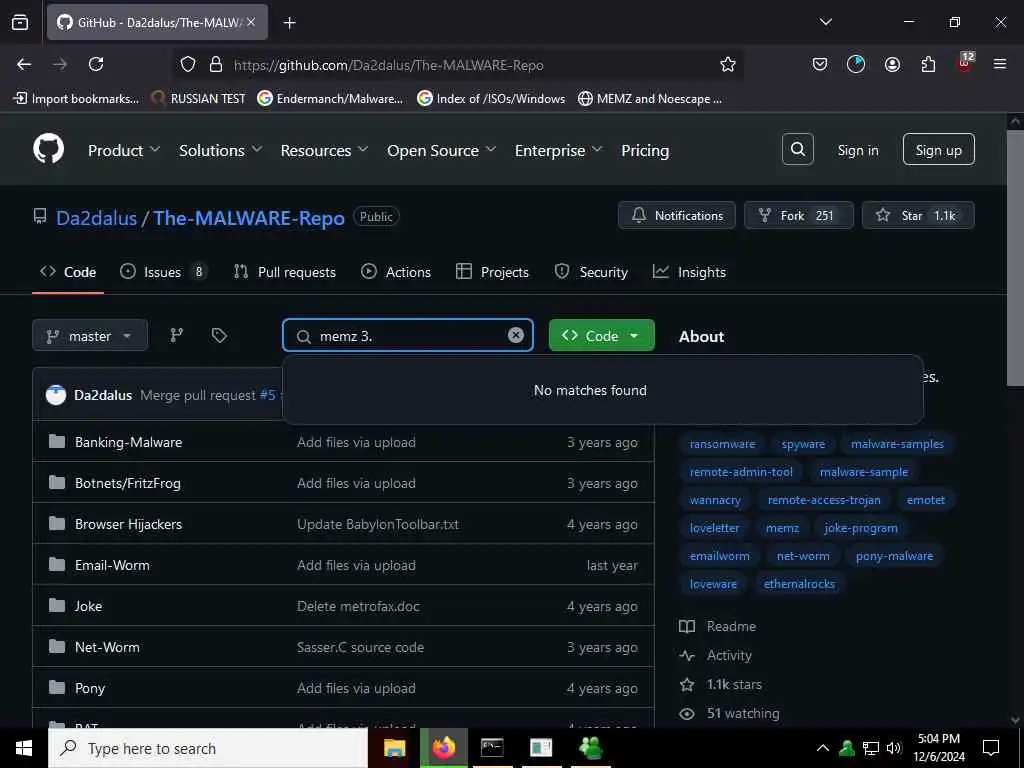This screenshot has width=1024, height=768.
Task: Open the master branch dropdown
Action: pos(90,336)
